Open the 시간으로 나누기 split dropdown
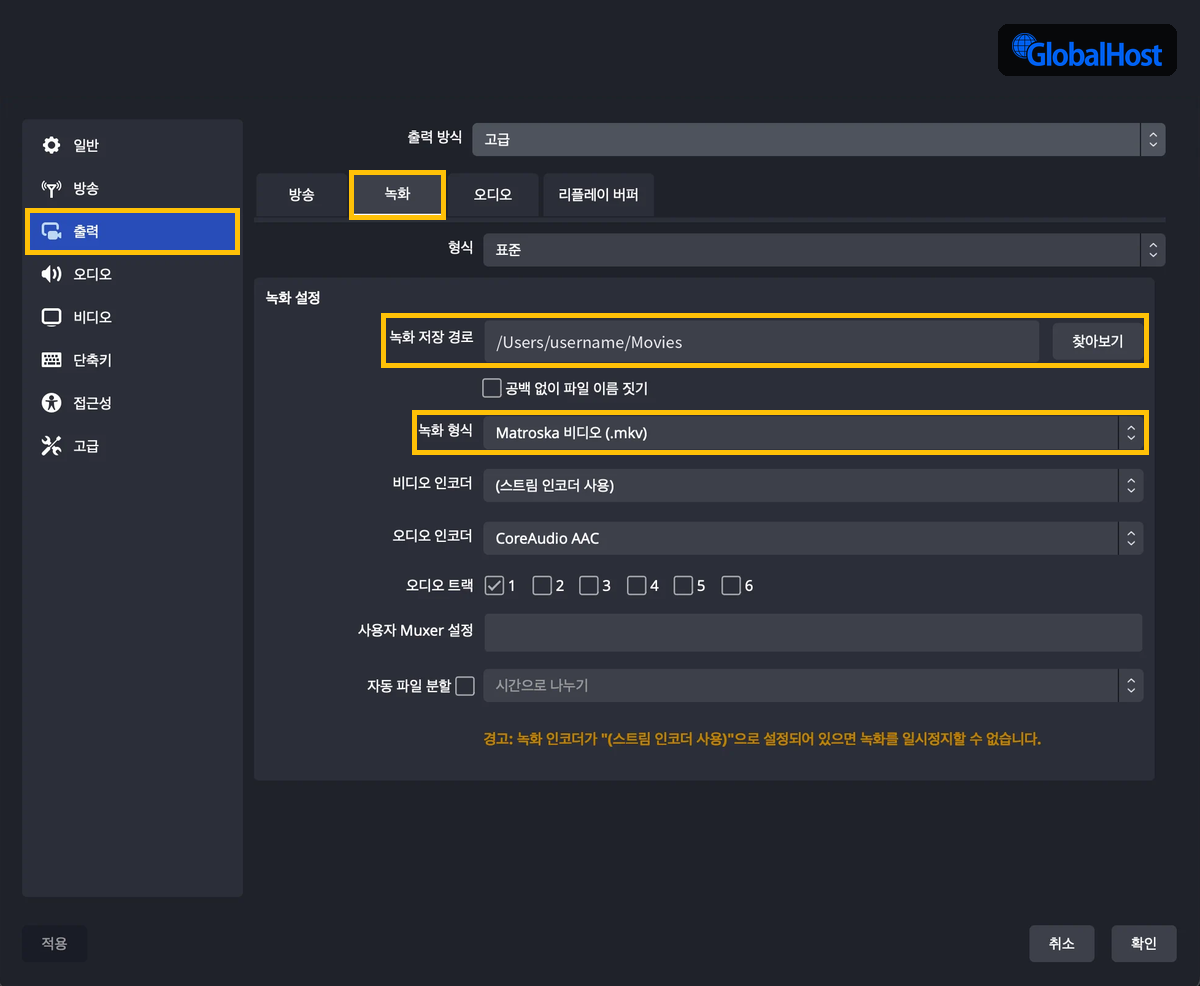This screenshot has height=986, width=1200. [813, 685]
